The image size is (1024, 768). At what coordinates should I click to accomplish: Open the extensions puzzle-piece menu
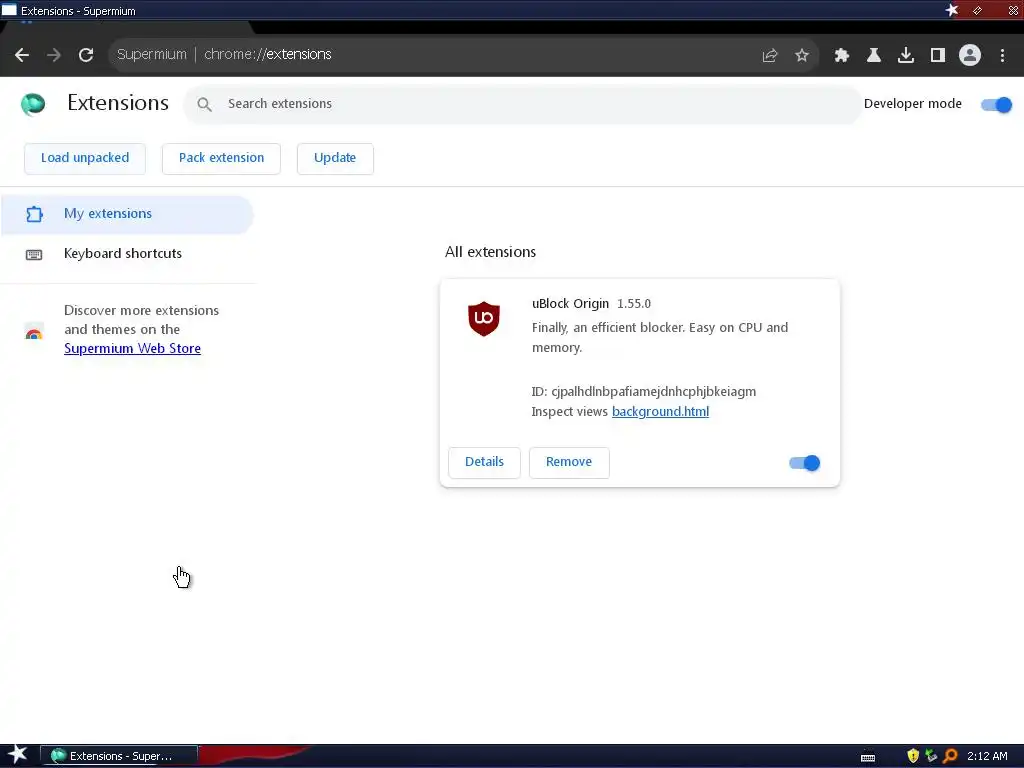(x=842, y=56)
